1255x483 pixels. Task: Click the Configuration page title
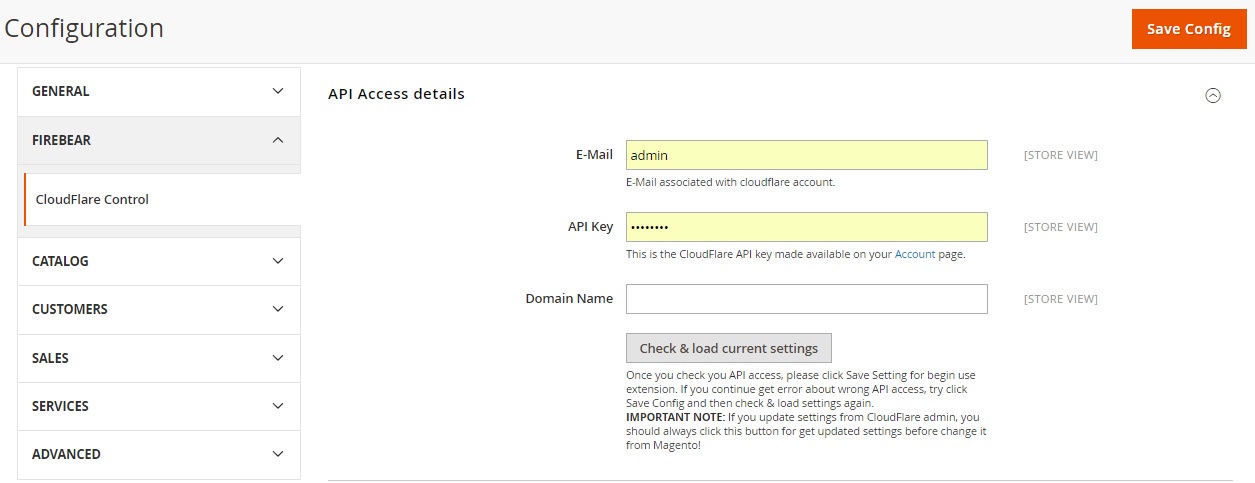click(84, 29)
